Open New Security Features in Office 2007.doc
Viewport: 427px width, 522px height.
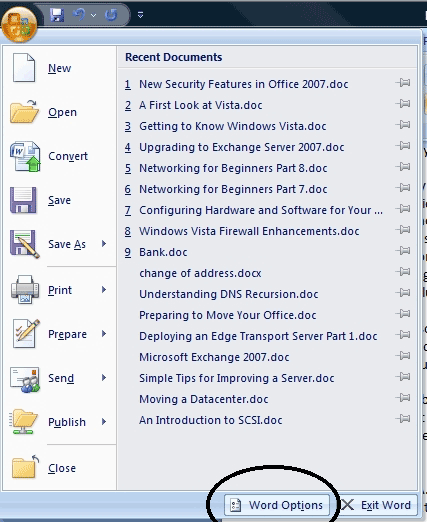pyautogui.click(x=244, y=84)
